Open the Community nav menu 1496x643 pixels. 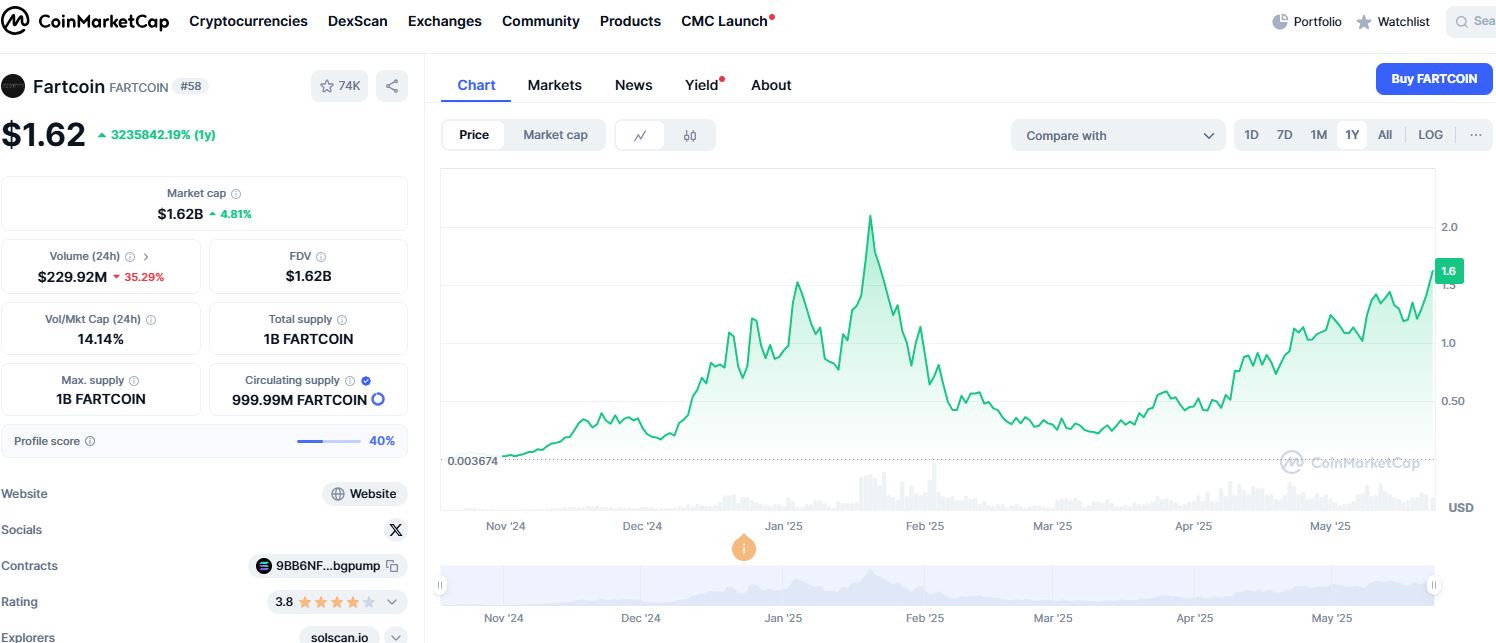tap(541, 21)
